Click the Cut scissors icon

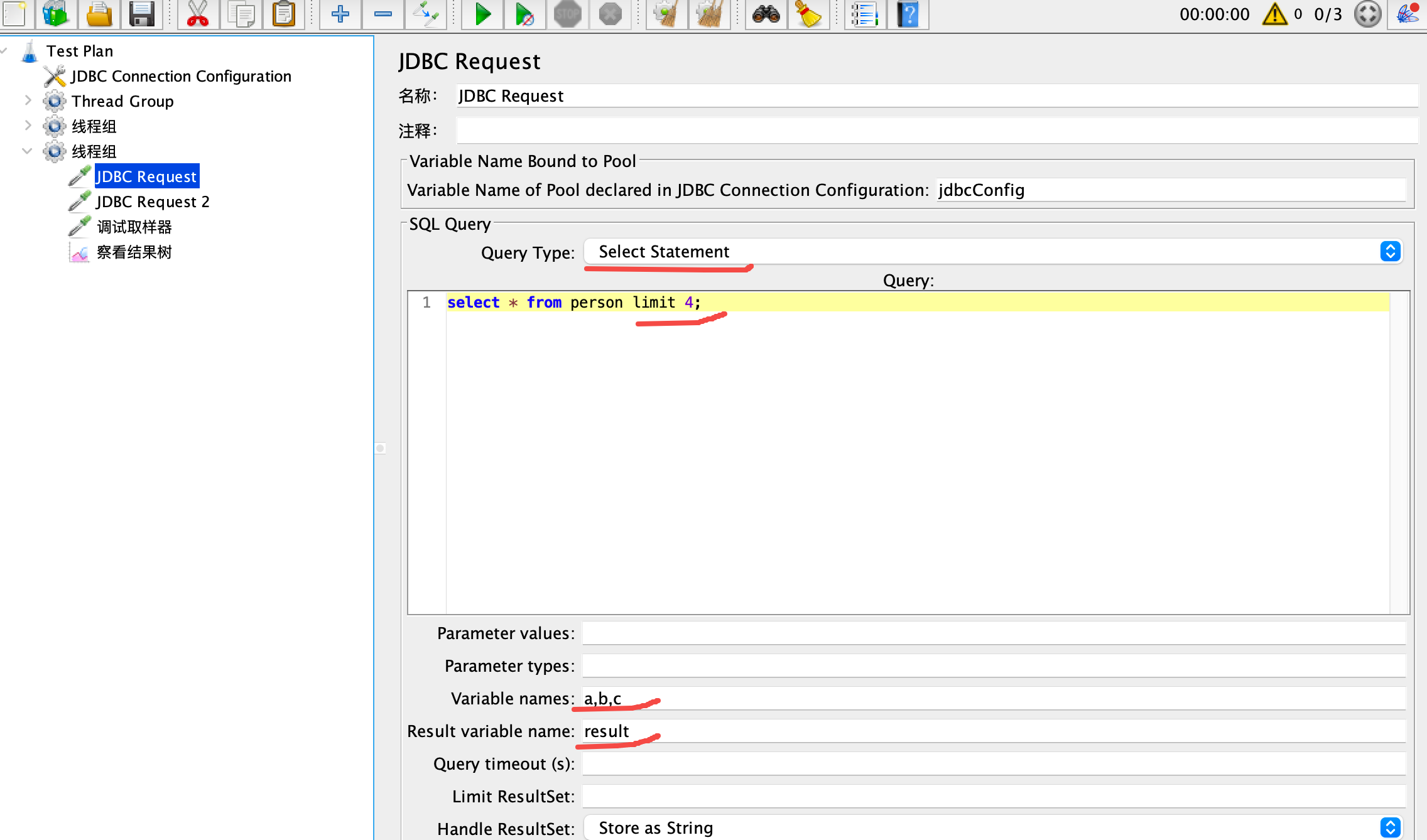[198, 14]
